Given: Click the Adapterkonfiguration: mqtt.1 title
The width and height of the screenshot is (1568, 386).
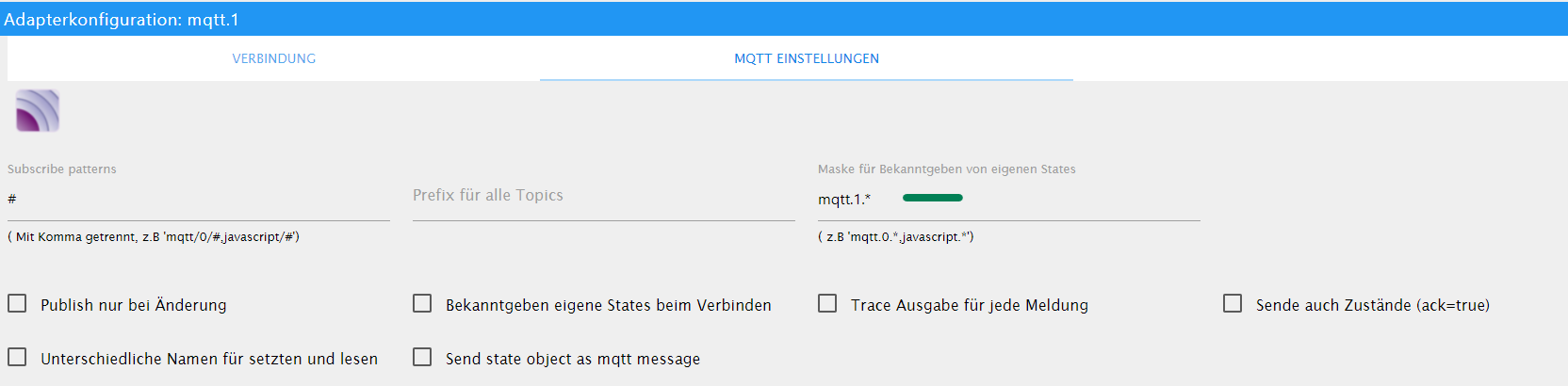Looking at the screenshot, I should point(122,20).
